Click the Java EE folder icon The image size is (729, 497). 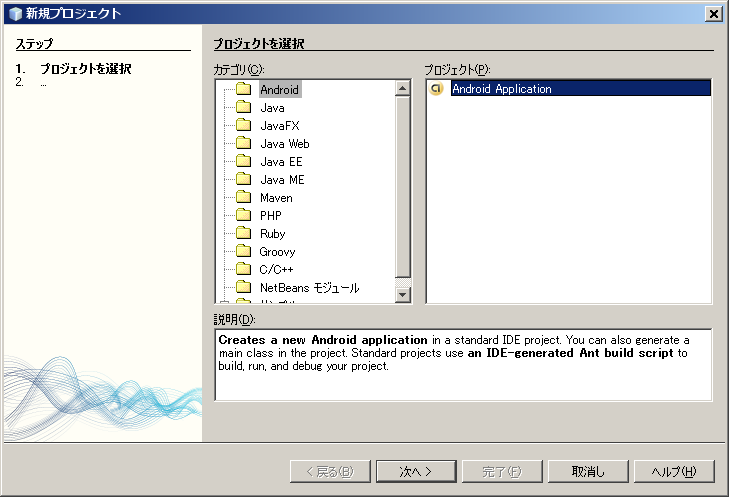point(243,161)
